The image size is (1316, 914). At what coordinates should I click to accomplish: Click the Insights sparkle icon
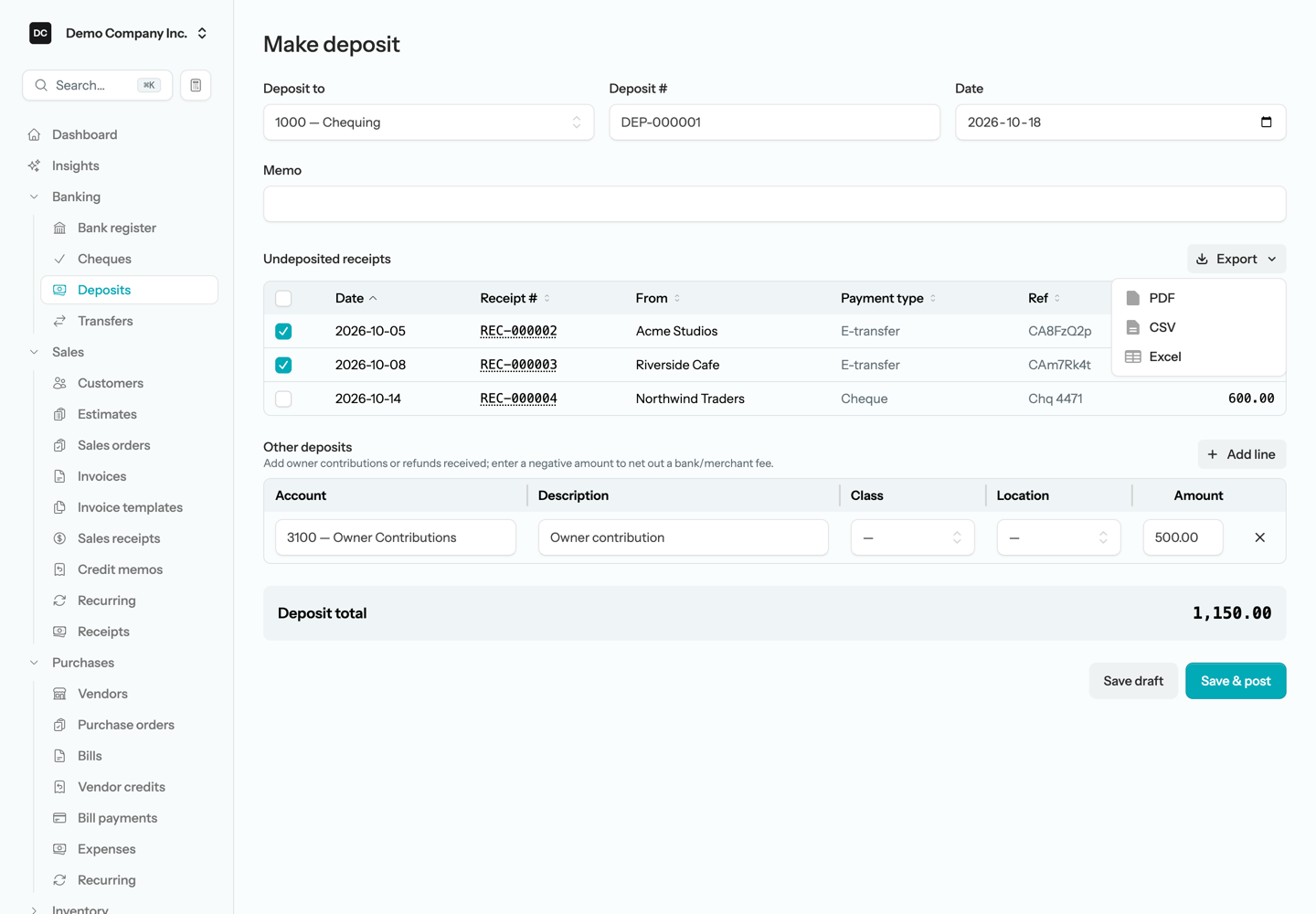pyautogui.click(x=34, y=165)
